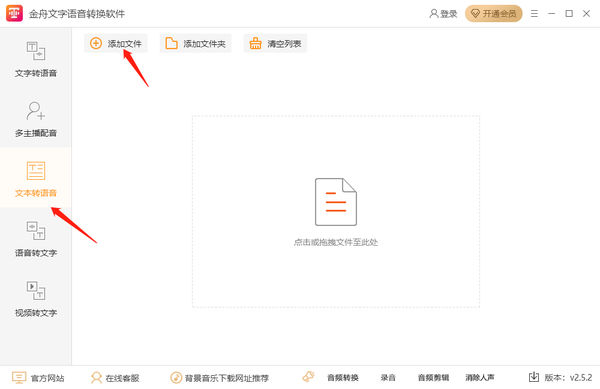This screenshot has height=389, width=600.
Task: Open the 语音转文字 sidebar icon
Action: (x=36, y=231)
